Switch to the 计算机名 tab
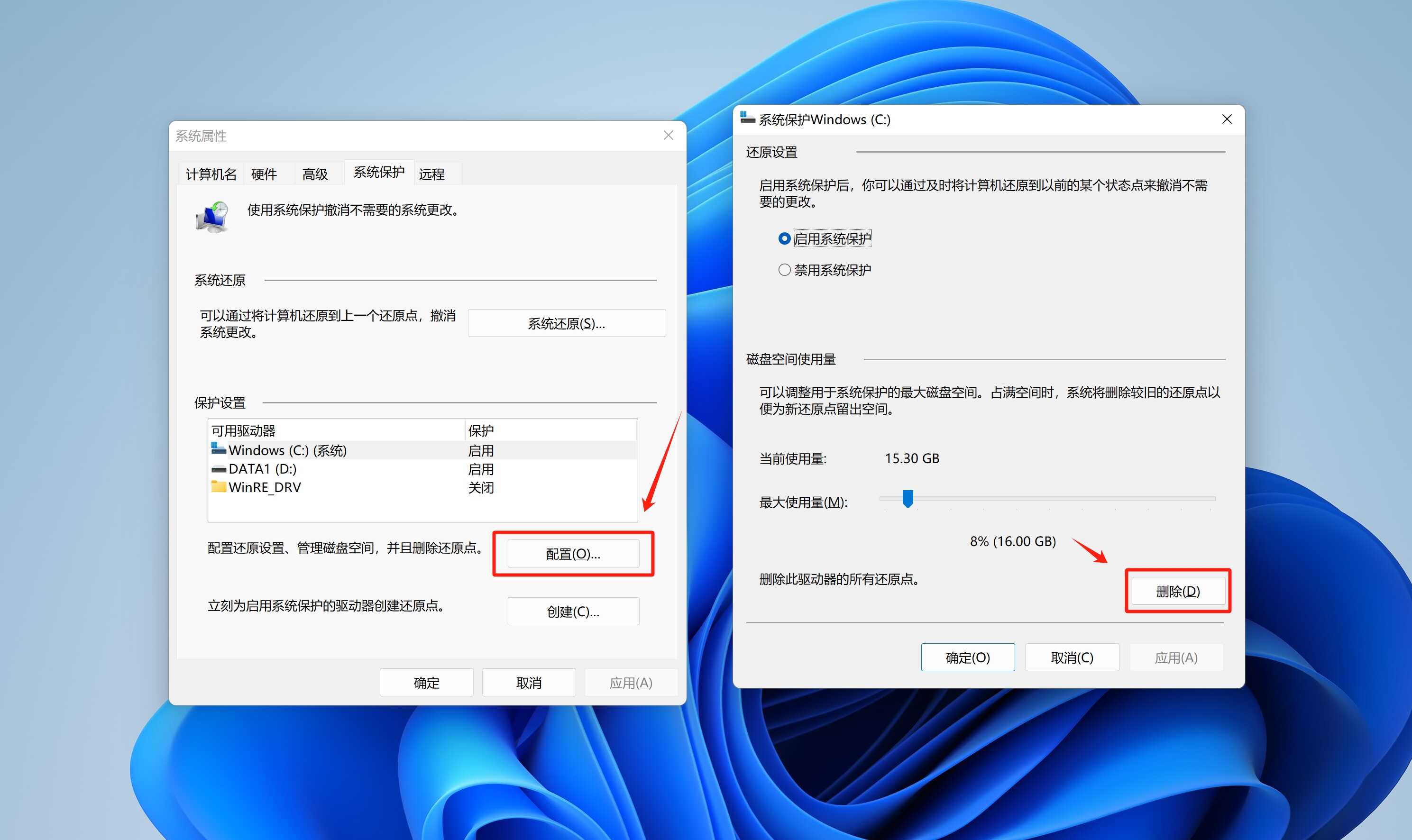 click(211, 174)
